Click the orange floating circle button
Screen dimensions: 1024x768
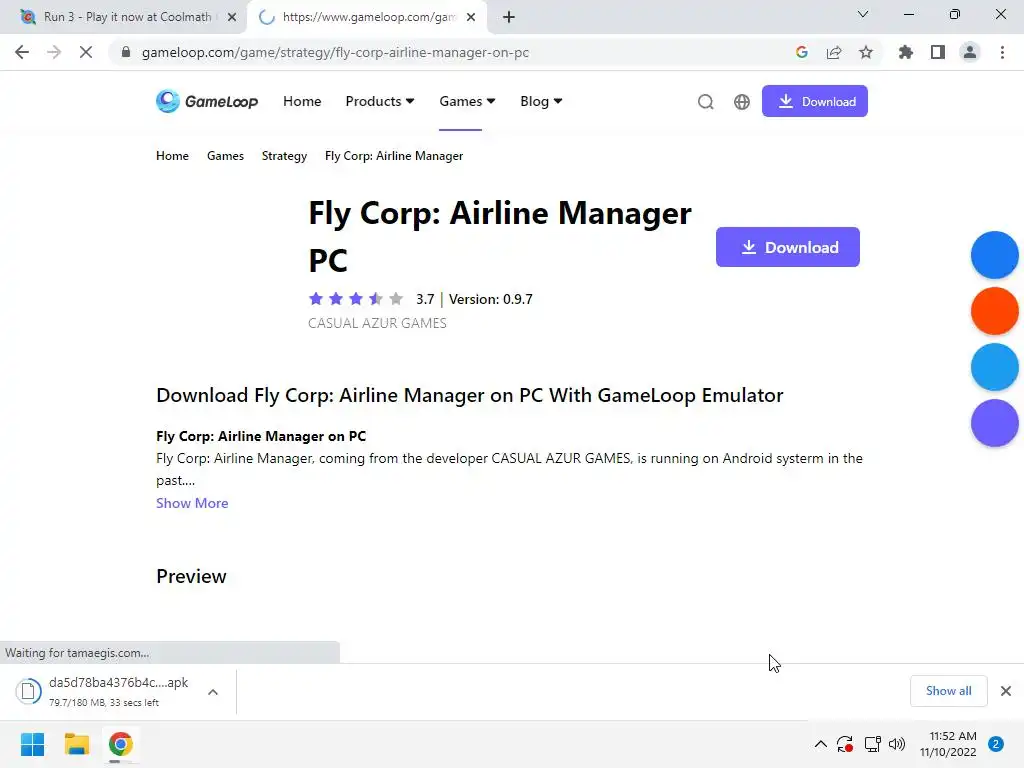pos(995,311)
